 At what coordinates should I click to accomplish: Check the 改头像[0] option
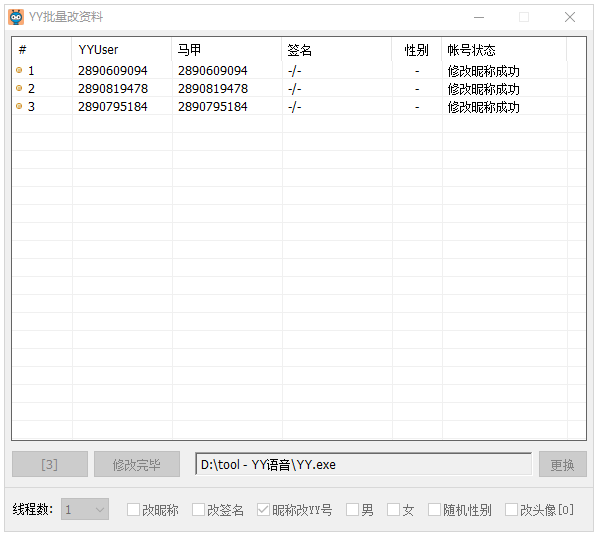click(x=511, y=510)
